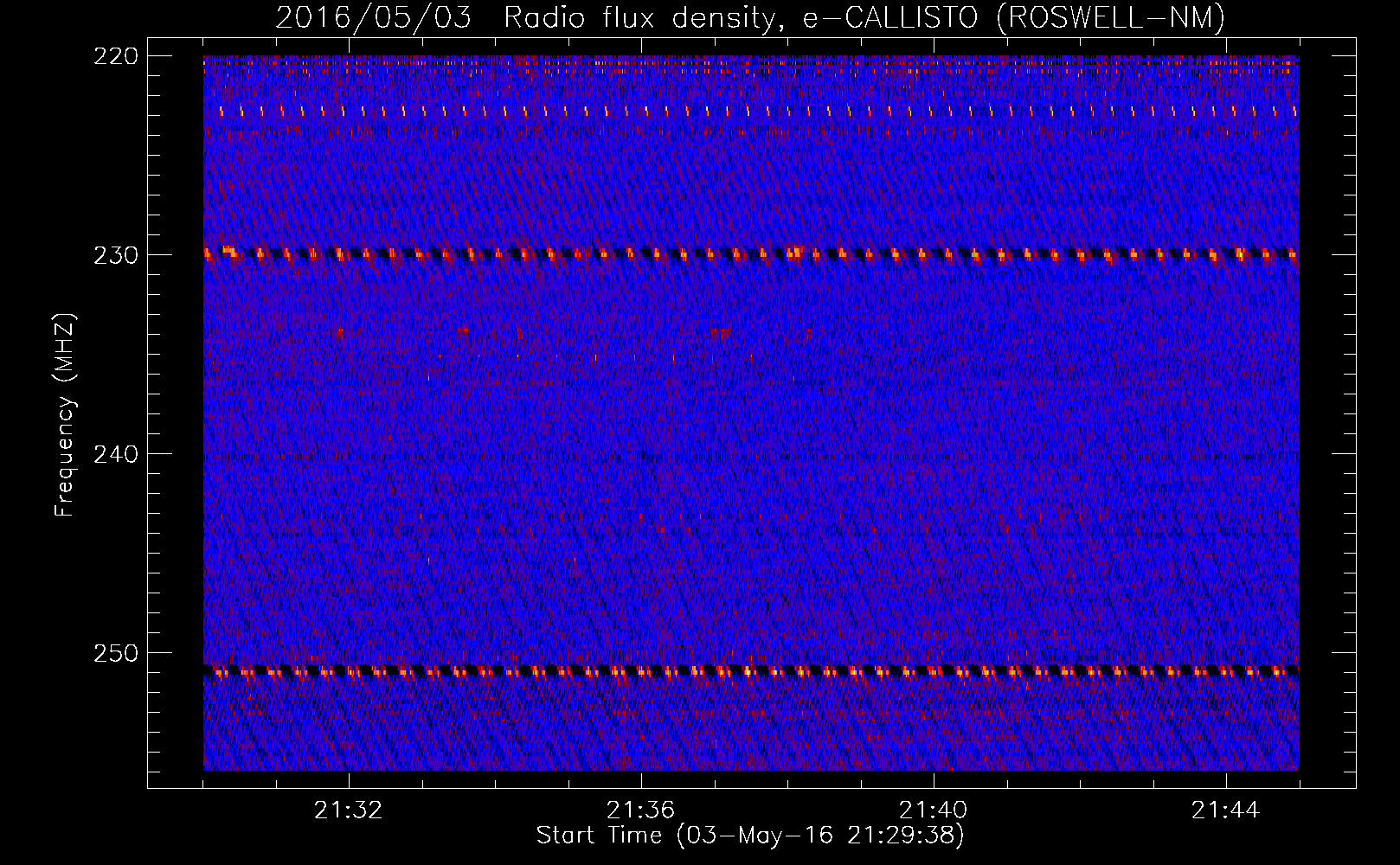Click the 21:40 time tick label

click(934, 810)
